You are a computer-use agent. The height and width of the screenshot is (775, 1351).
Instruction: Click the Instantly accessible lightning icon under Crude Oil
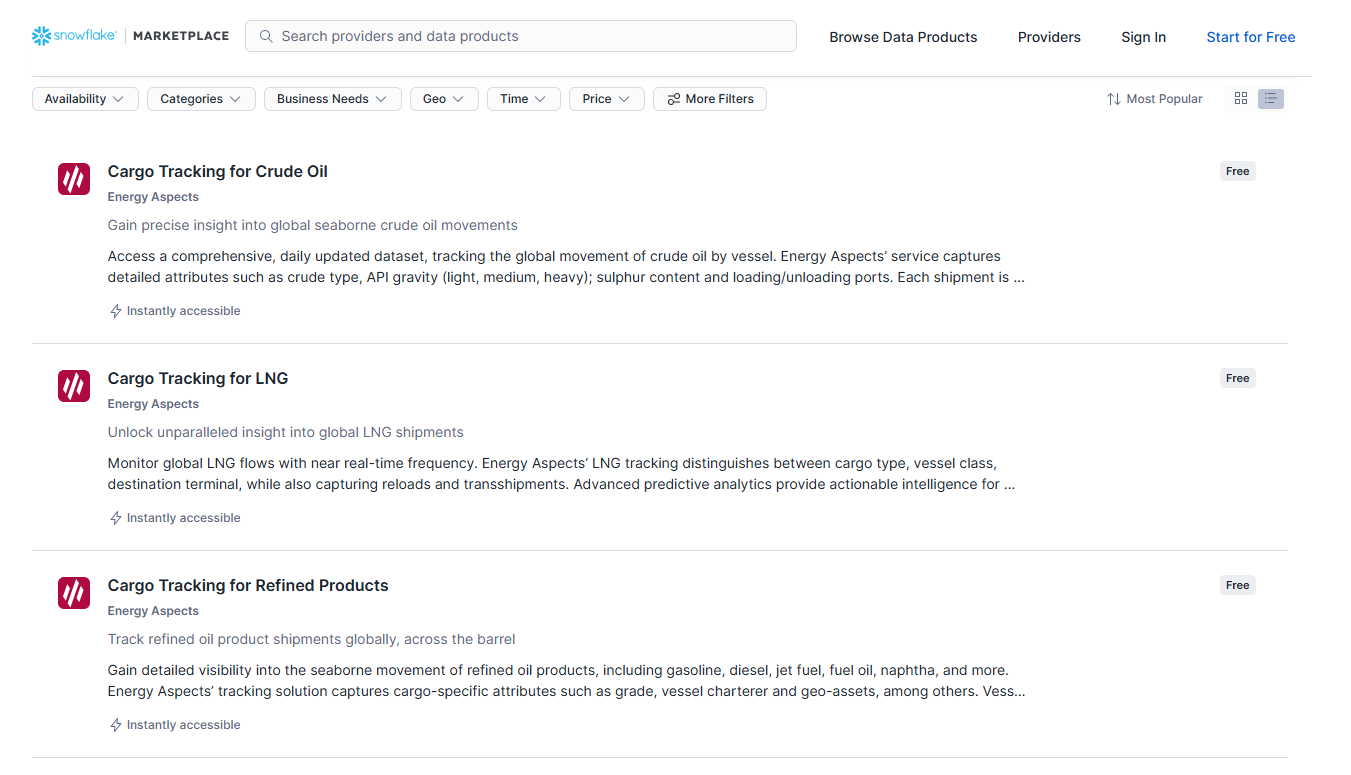click(114, 311)
